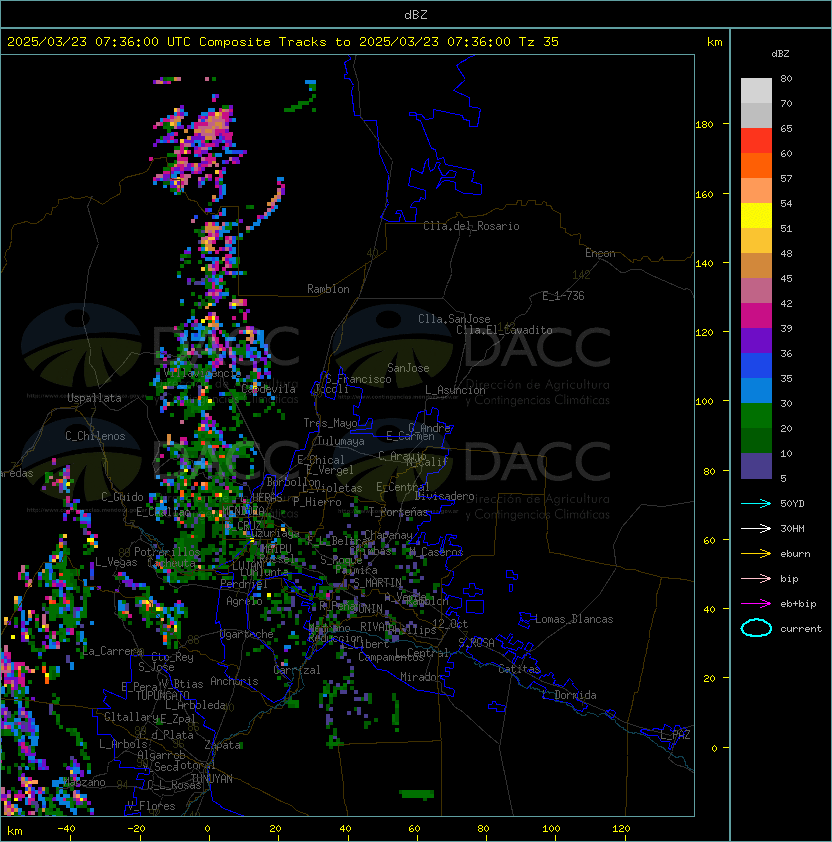Click the L_Asuncion map label
The image size is (832, 842).
click(455, 390)
